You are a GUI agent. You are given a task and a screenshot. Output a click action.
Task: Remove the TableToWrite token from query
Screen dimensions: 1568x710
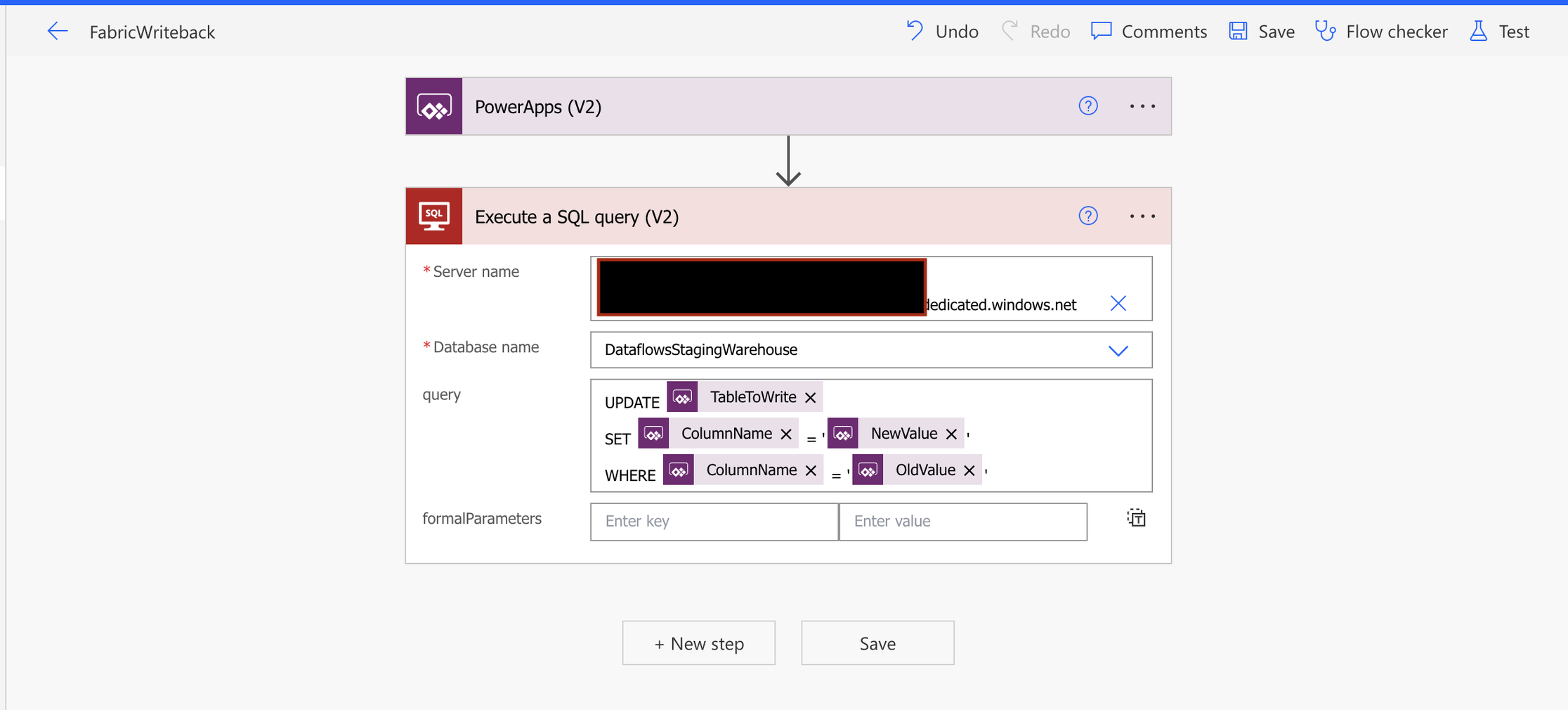[811, 398]
